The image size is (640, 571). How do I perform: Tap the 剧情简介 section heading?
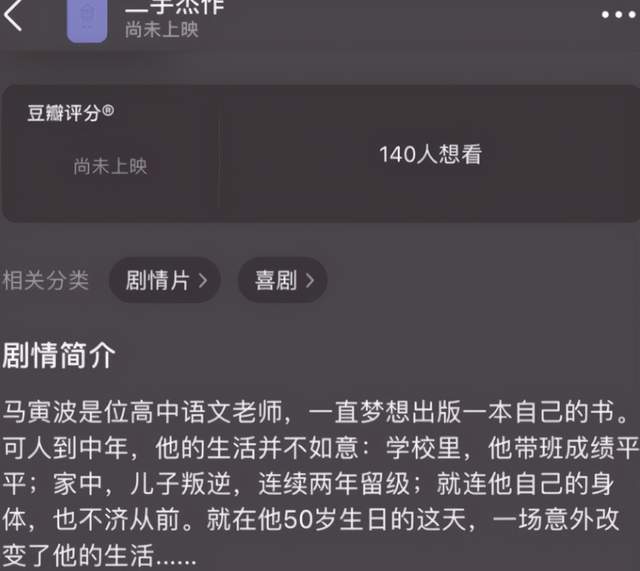59,355
